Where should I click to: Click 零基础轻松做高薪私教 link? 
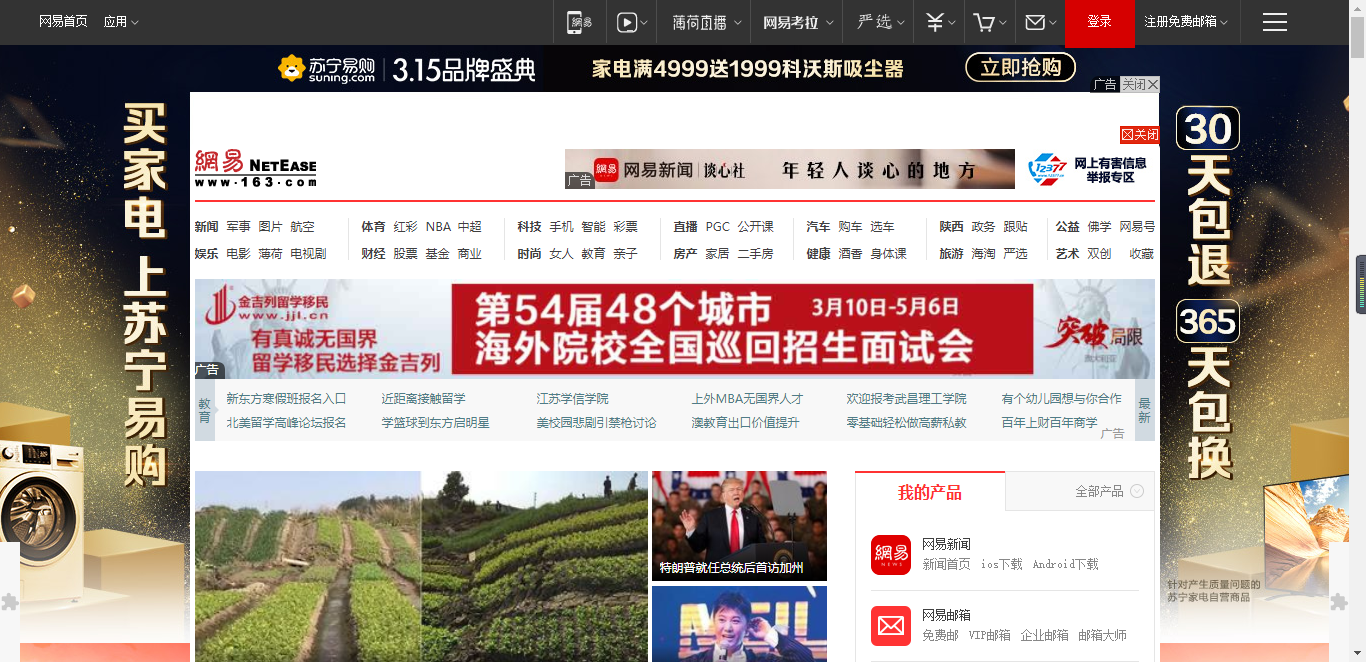pos(906,422)
